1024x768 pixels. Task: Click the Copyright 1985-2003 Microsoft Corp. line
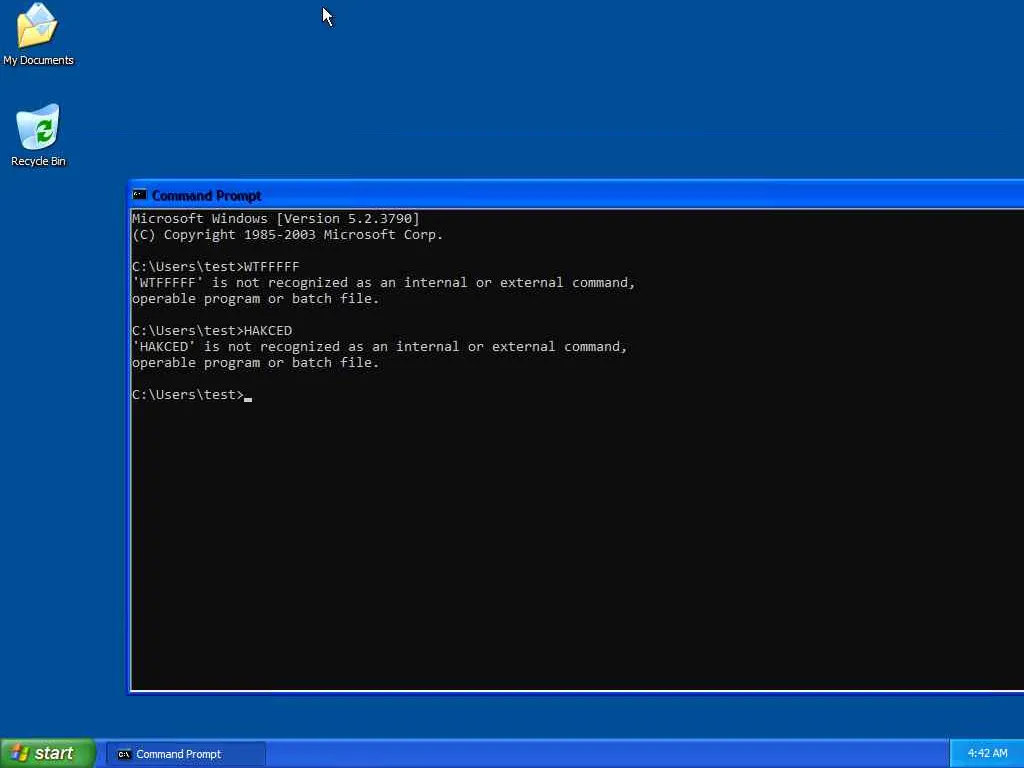[287, 235]
